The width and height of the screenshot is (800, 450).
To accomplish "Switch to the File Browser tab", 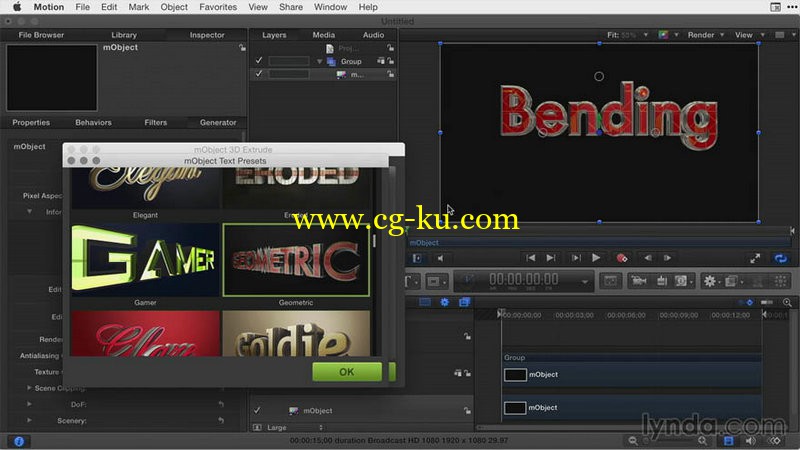I will point(41,35).
